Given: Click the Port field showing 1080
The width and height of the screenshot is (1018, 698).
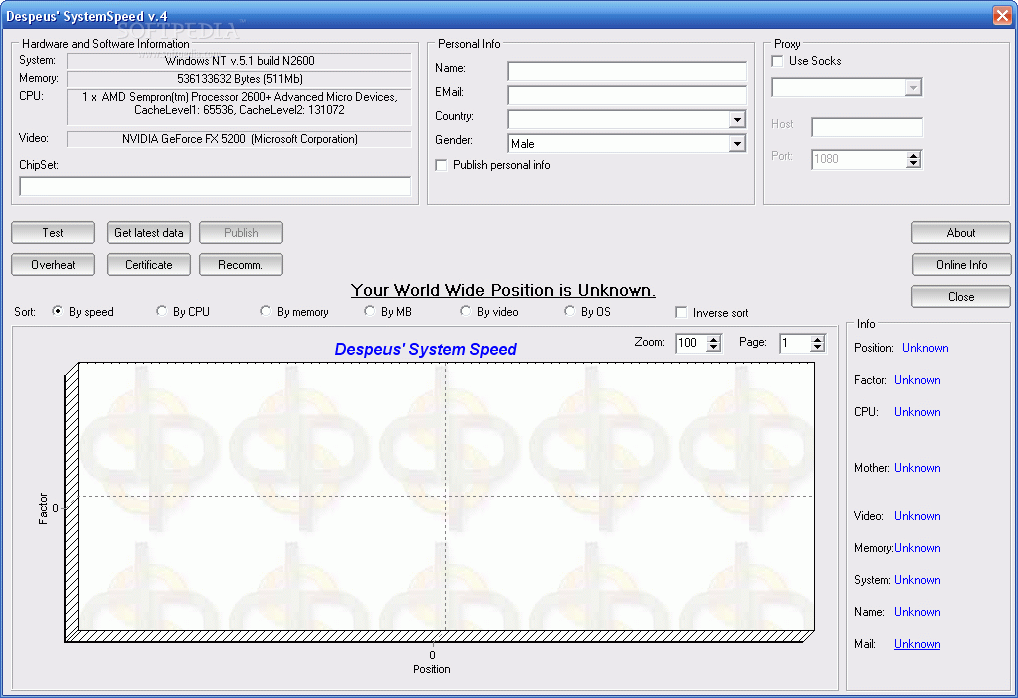Looking at the screenshot, I should [x=859, y=159].
